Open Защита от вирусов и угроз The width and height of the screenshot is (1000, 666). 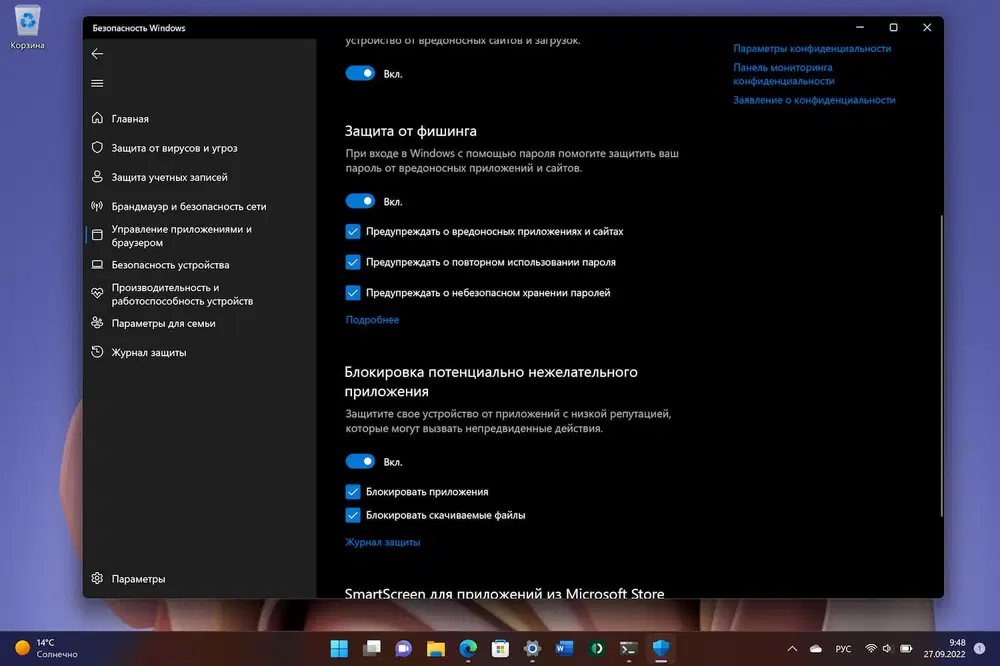point(174,148)
